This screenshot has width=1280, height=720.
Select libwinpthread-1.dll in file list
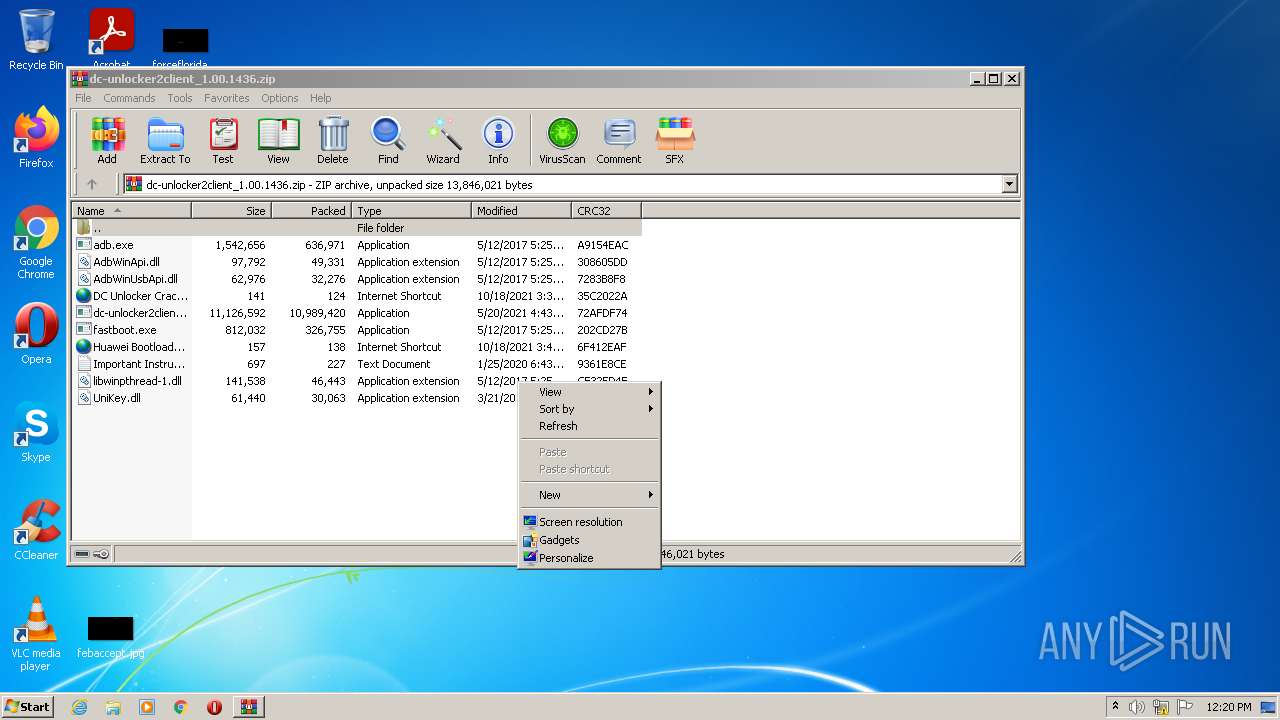(357, 381)
